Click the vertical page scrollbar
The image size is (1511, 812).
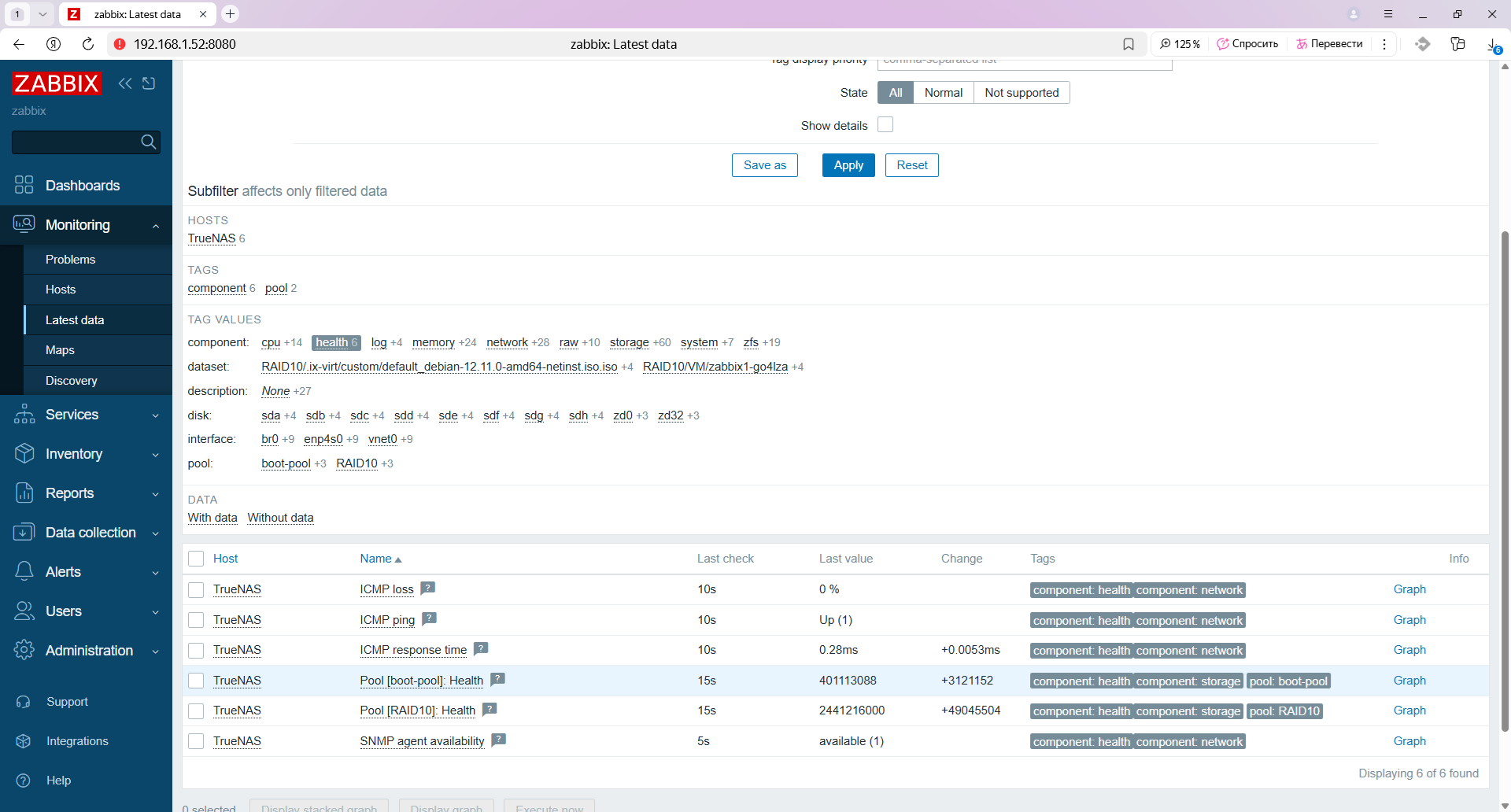1505,480
